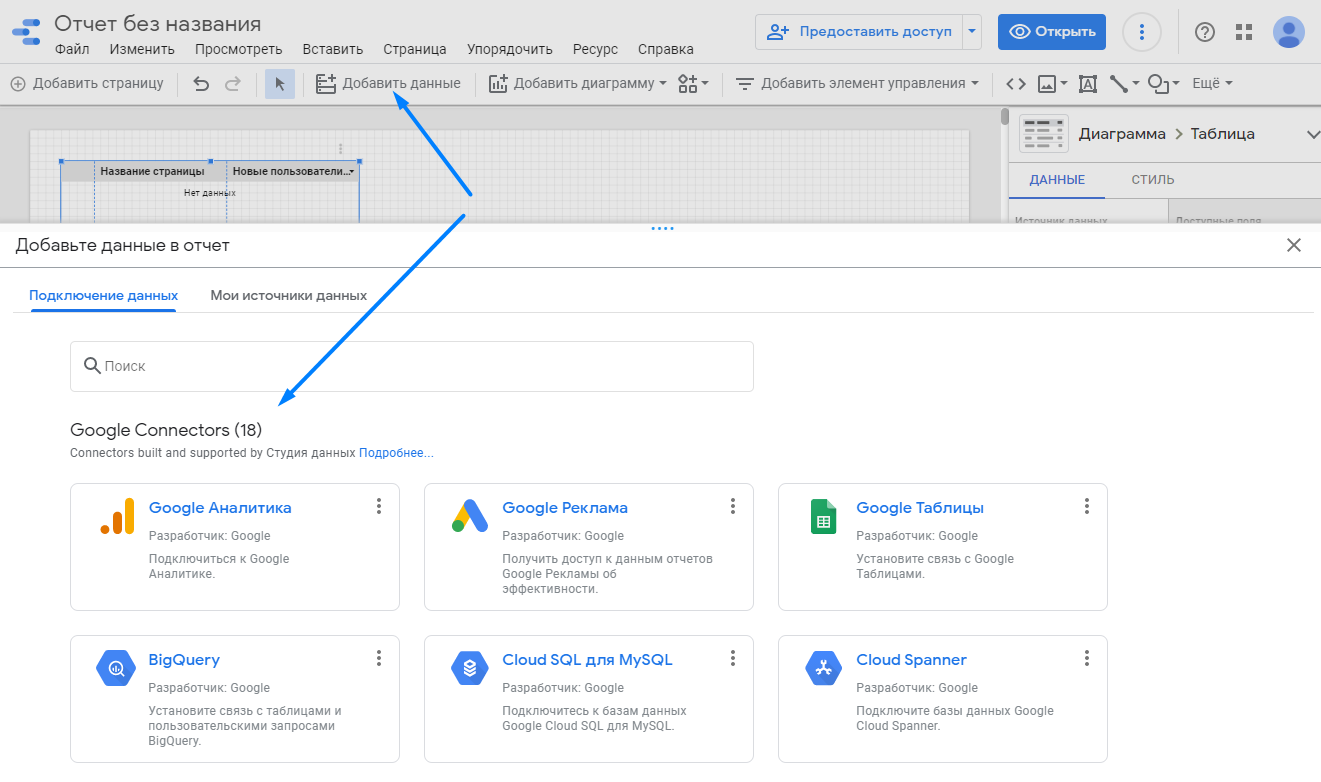Screen dimensions: 1321x782
Task: Click the URL embed code icon
Action: click(x=1016, y=84)
